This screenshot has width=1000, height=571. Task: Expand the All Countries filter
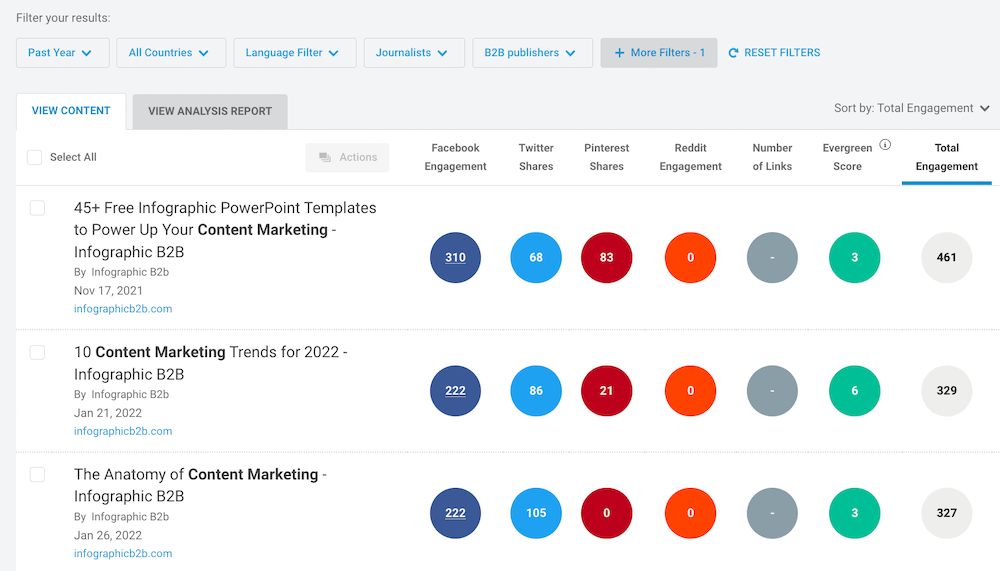pyautogui.click(x=169, y=53)
